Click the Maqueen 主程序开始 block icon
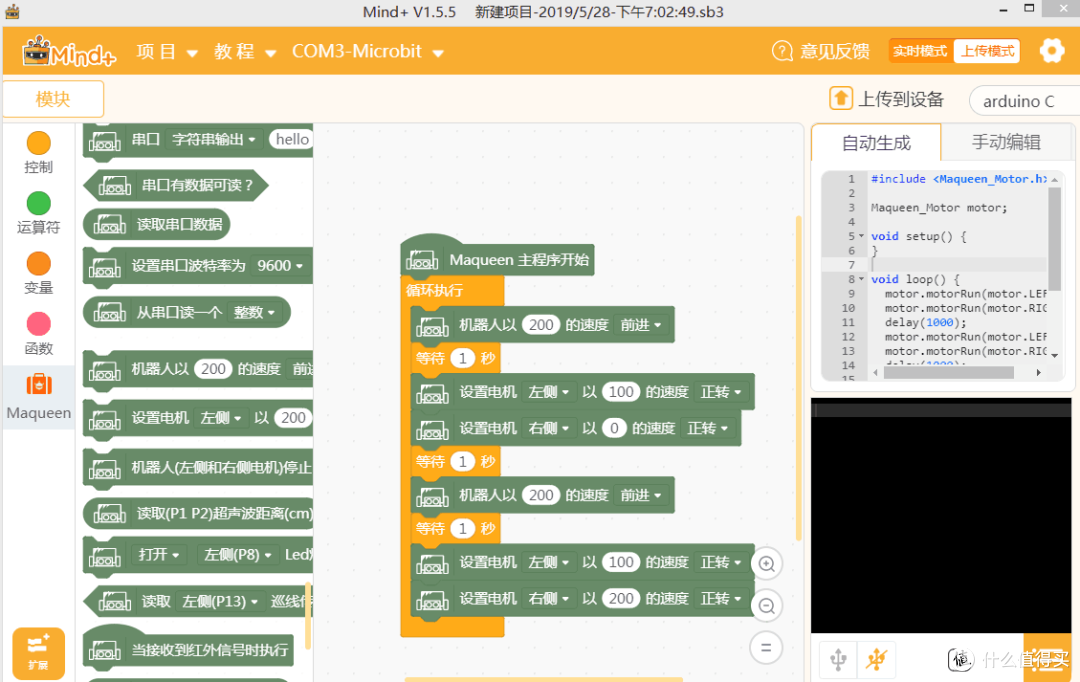Screen dimensions: 1080x682 (422, 260)
